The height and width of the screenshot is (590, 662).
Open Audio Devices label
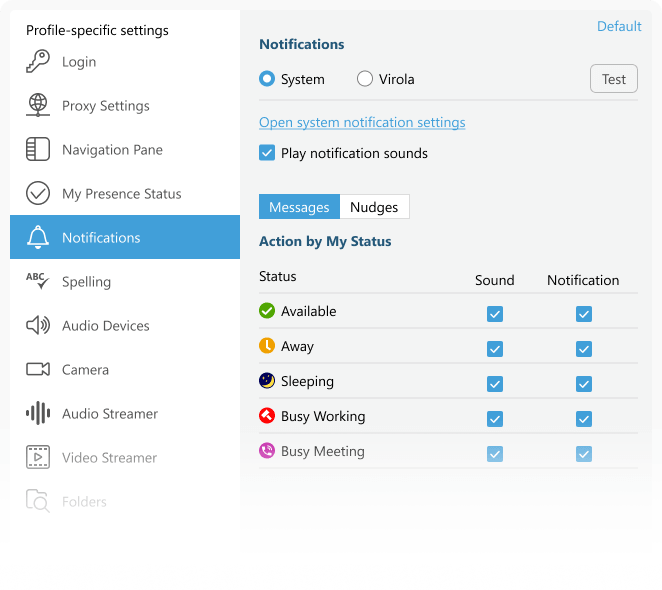pos(106,326)
